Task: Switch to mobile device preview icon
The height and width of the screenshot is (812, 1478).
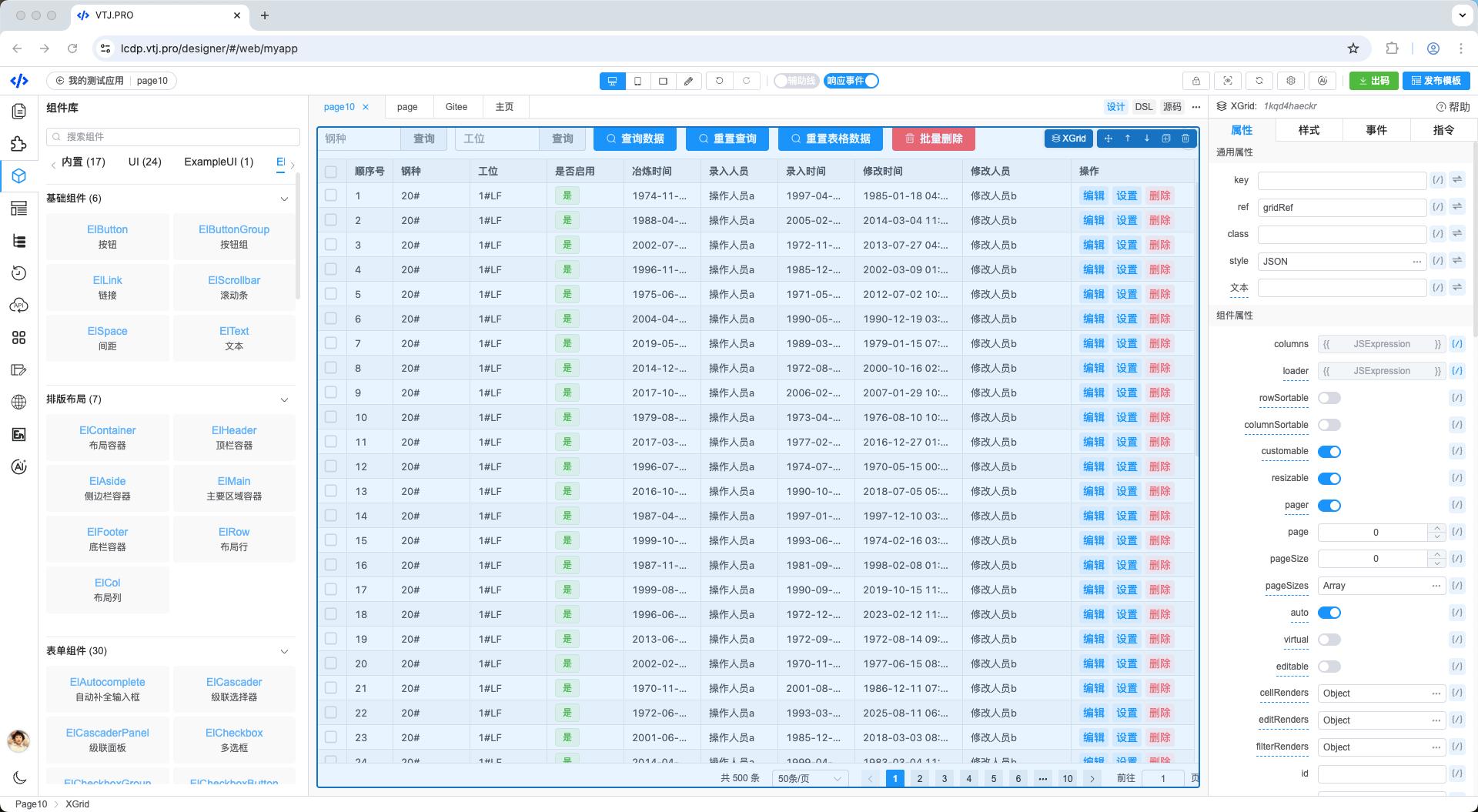Action: (x=637, y=81)
